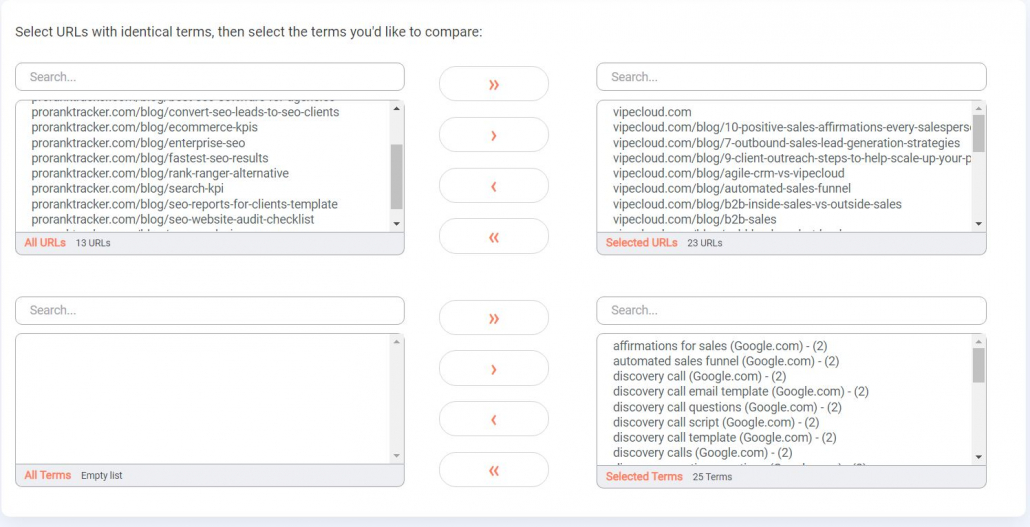Select proranktracker.com/blog/fastest-seo-results URL
Image resolution: width=1030 pixels, height=527 pixels.
tap(150, 158)
